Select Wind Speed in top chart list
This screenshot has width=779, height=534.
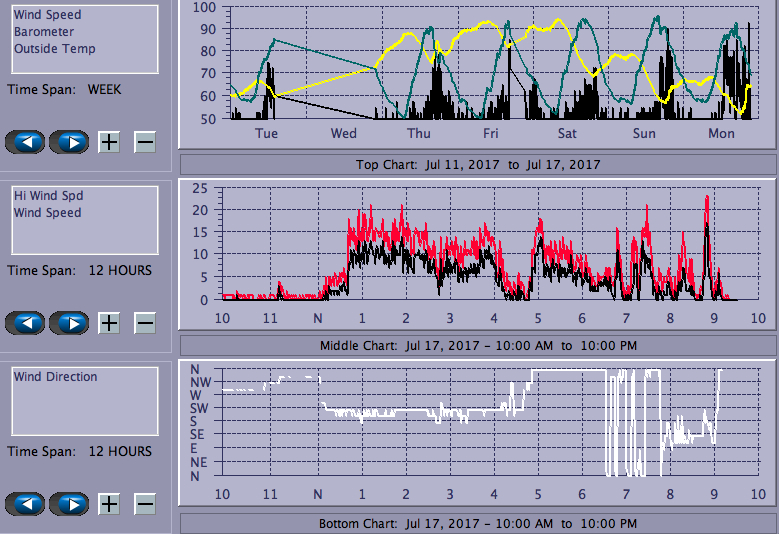click(48, 15)
